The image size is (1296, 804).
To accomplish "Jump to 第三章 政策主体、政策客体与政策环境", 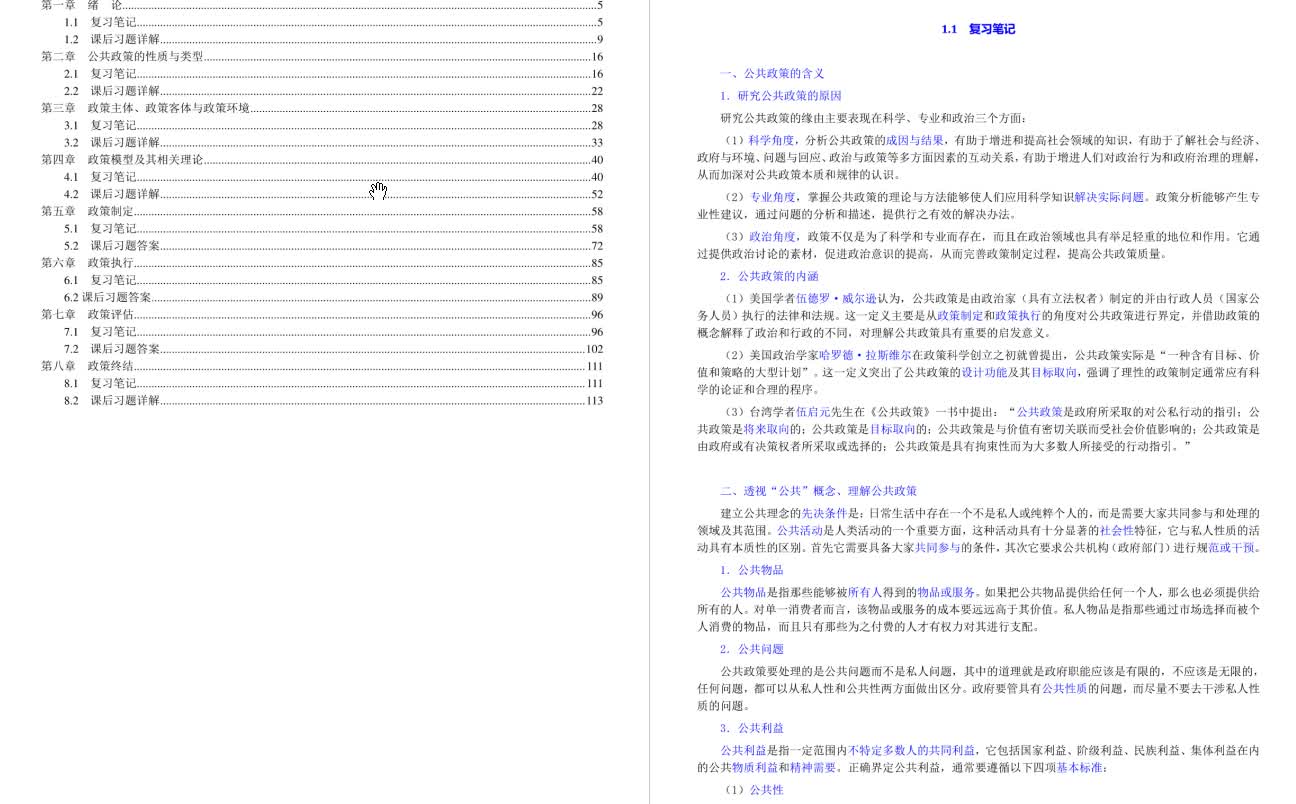I will [x=322, y=108].
